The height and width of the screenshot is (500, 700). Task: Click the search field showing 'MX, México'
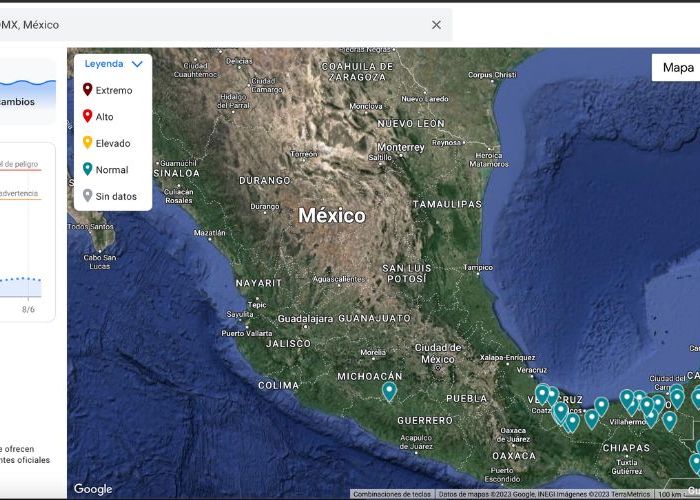[226, 25]
